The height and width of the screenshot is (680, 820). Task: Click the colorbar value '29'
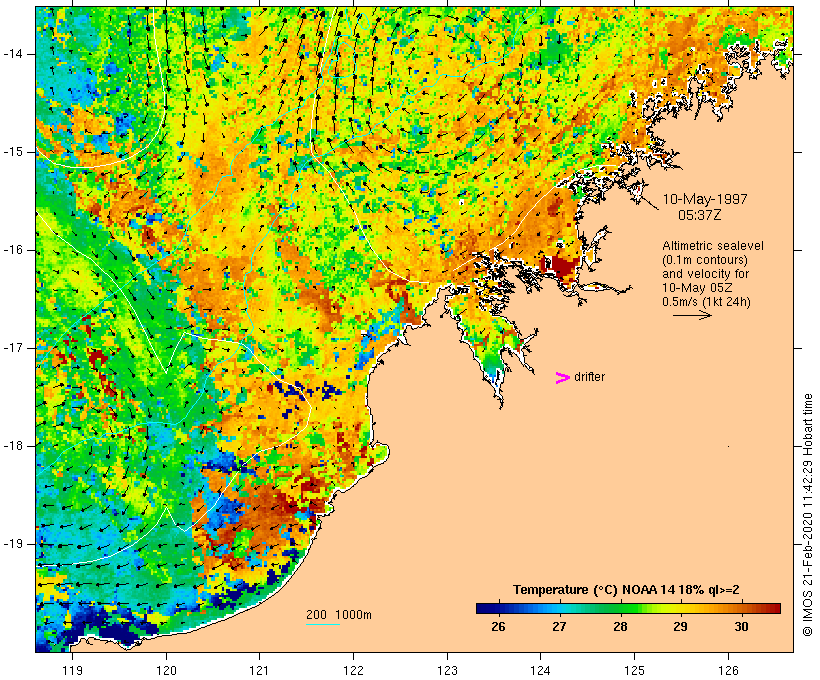click(680, 627)
